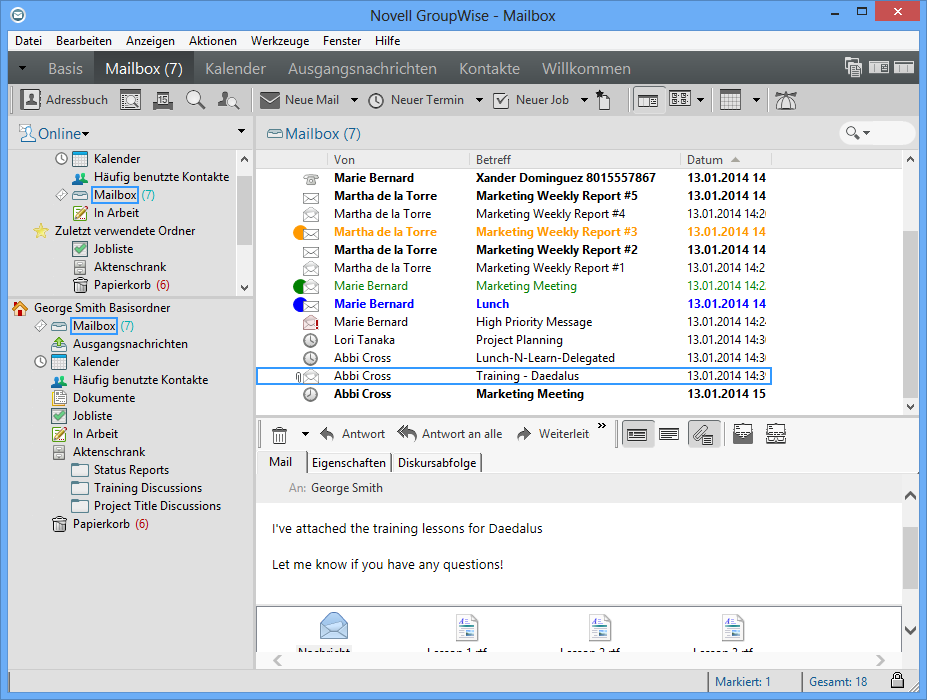Open the Status Reports folder

[131, 470]
